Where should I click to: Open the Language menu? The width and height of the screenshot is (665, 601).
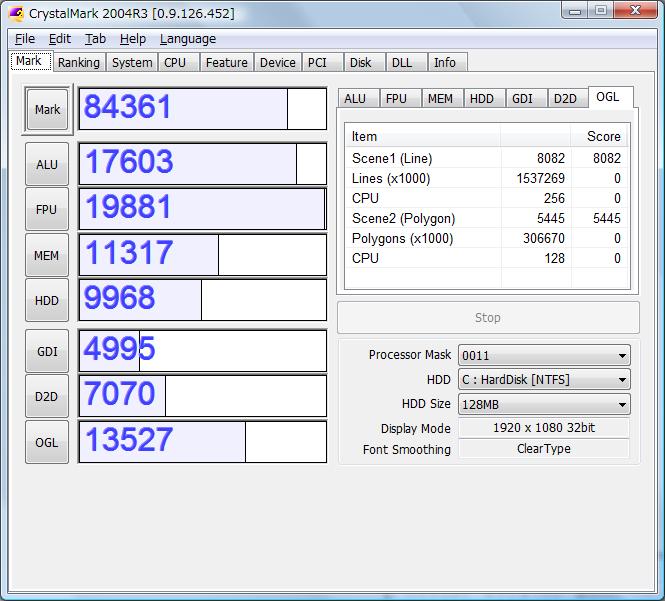188,39
